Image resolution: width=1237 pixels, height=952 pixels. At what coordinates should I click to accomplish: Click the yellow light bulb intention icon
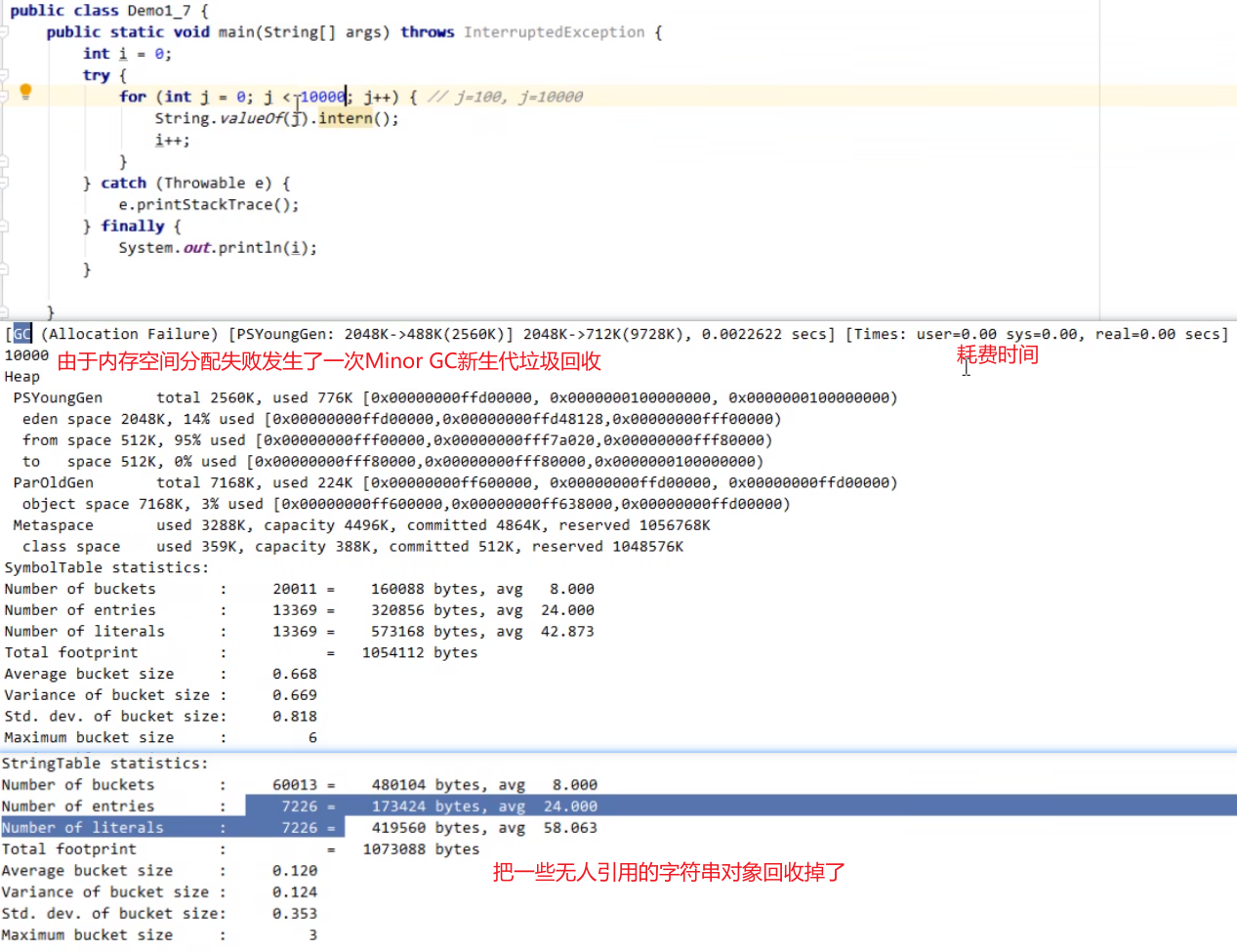(25, 92)
